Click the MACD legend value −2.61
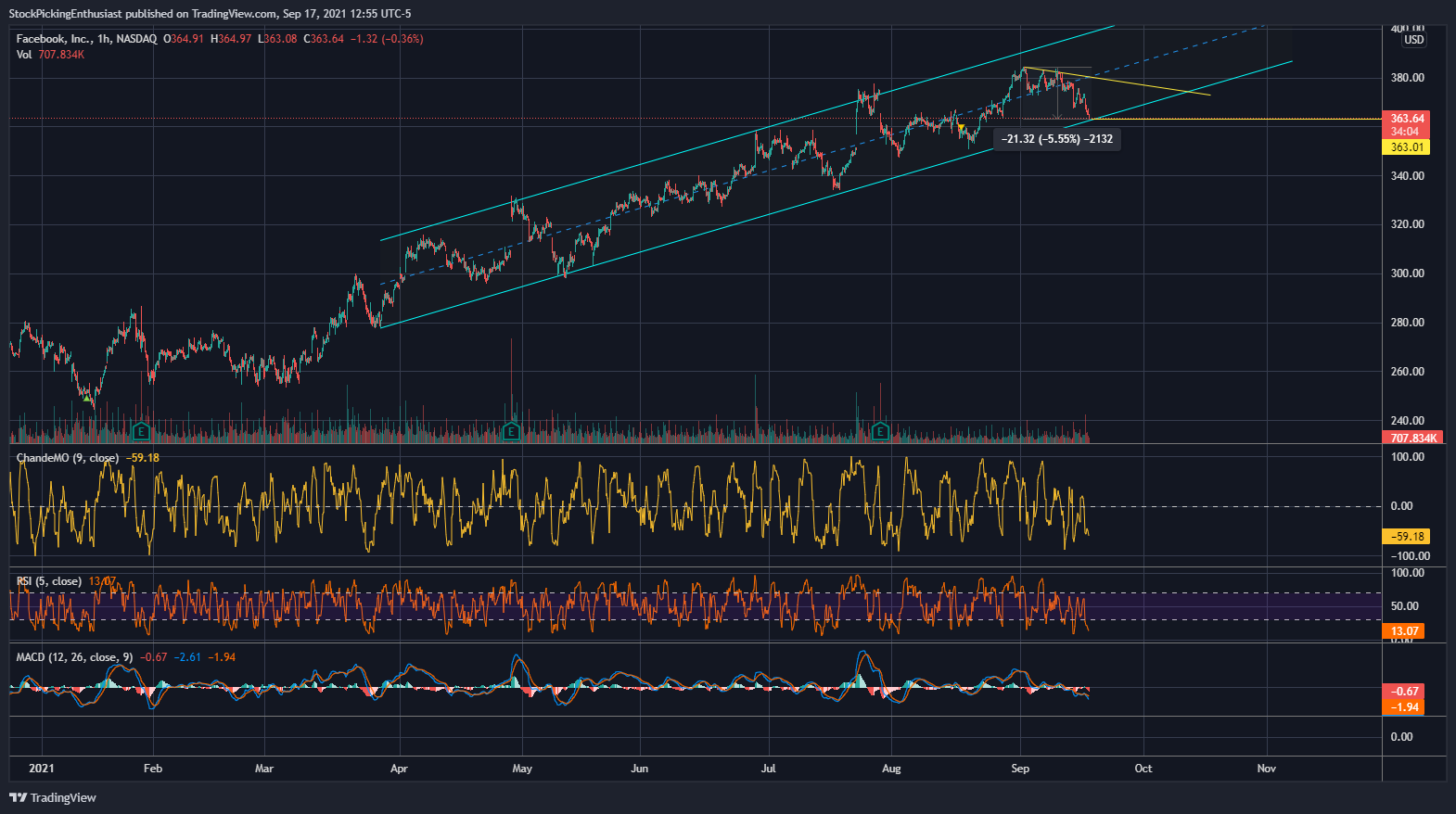The height and width of the screenshot is (814, 1456). tap(187, 657)
